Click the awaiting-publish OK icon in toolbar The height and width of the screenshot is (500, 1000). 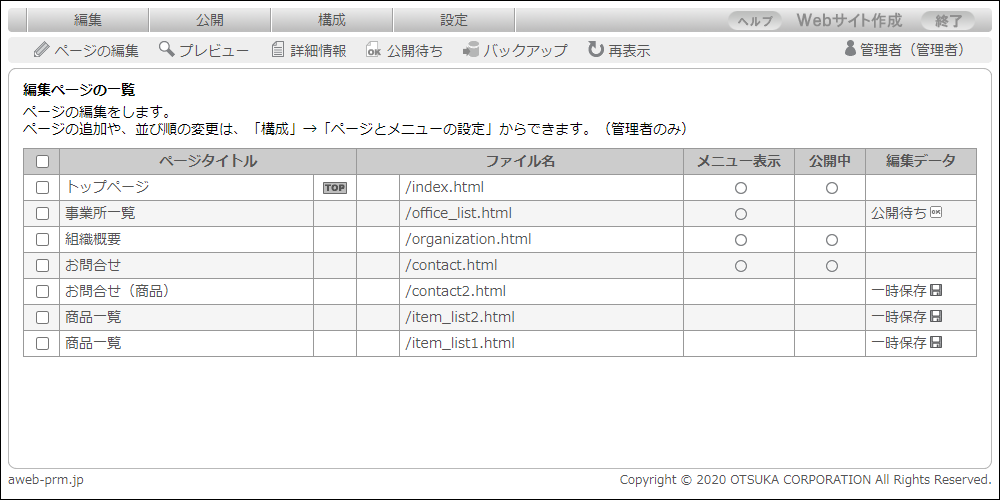point(374,50)
